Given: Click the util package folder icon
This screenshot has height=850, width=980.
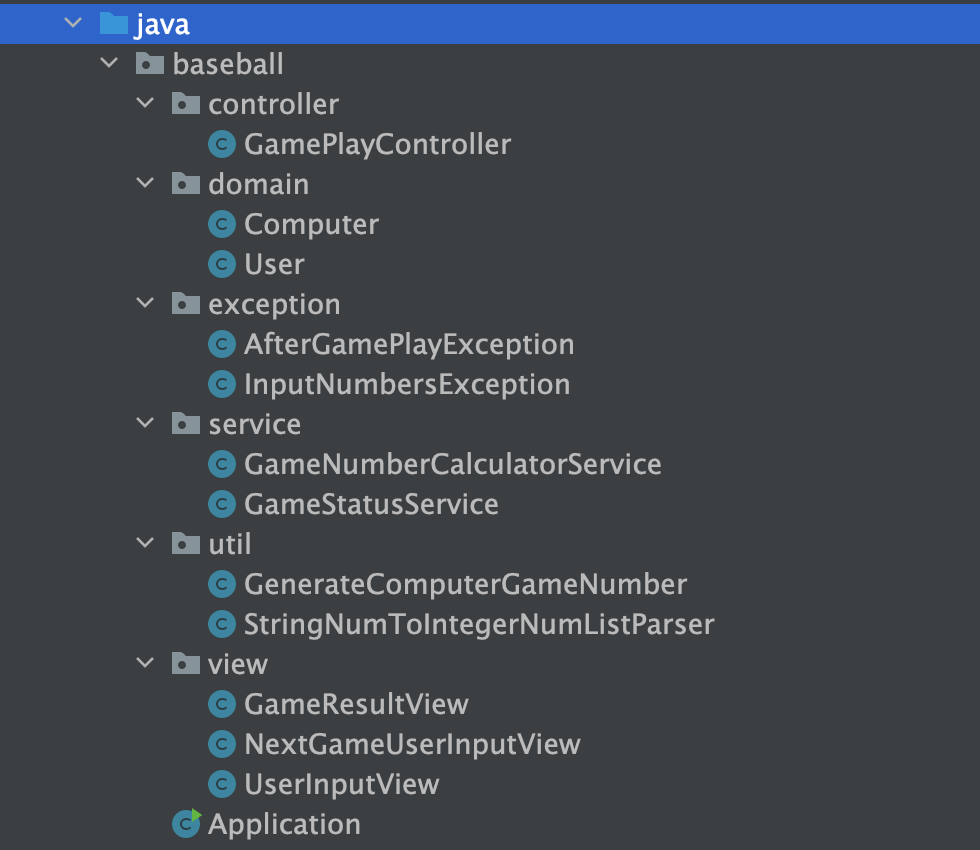Looking at the screenshot, I should pyautogui.click(x=186, y=543).
